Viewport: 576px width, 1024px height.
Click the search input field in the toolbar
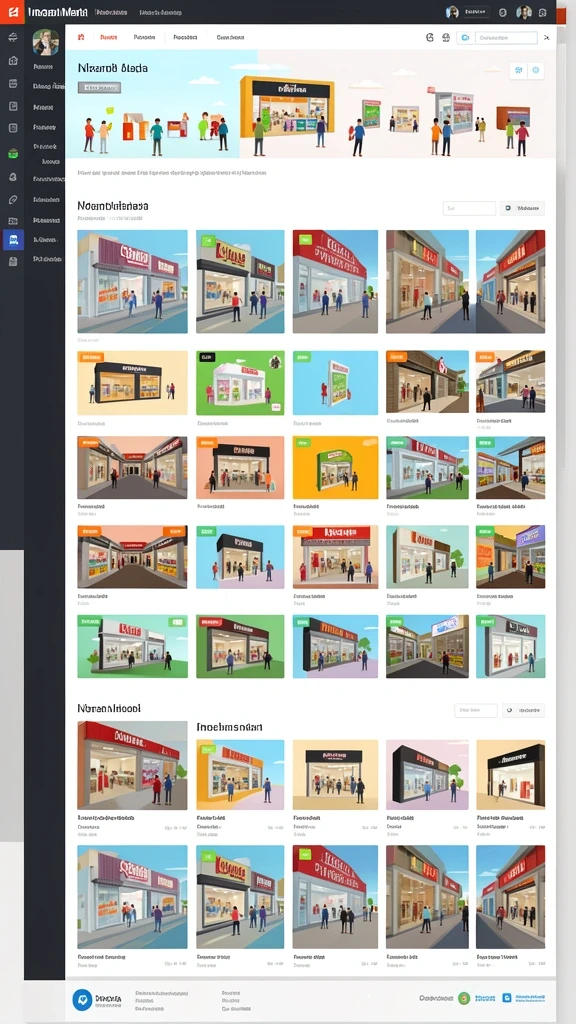click(x=505, y=38)
